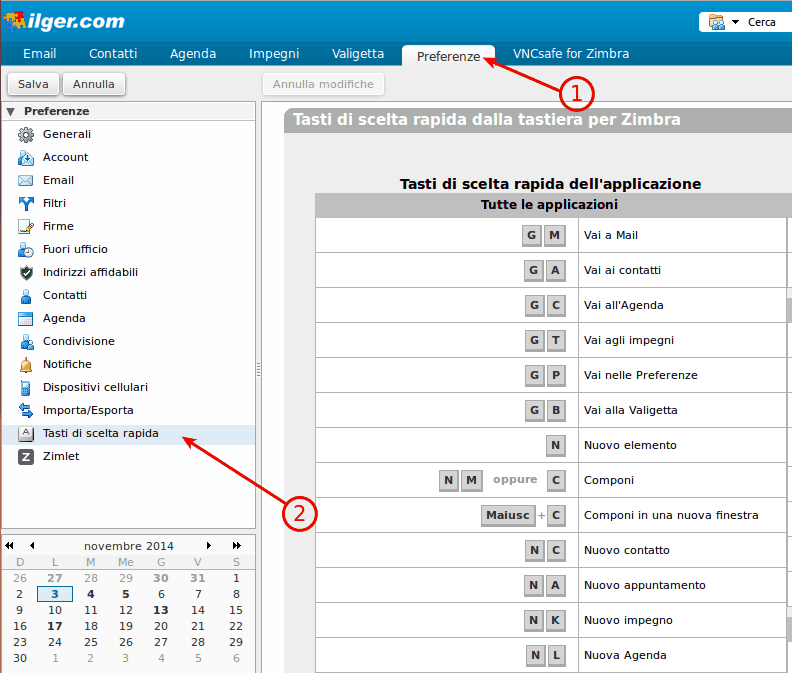The width and height of the screenshot is (792, 673).
Task: Click the Notifiche bell icon
Action: [x=26, y=364]
